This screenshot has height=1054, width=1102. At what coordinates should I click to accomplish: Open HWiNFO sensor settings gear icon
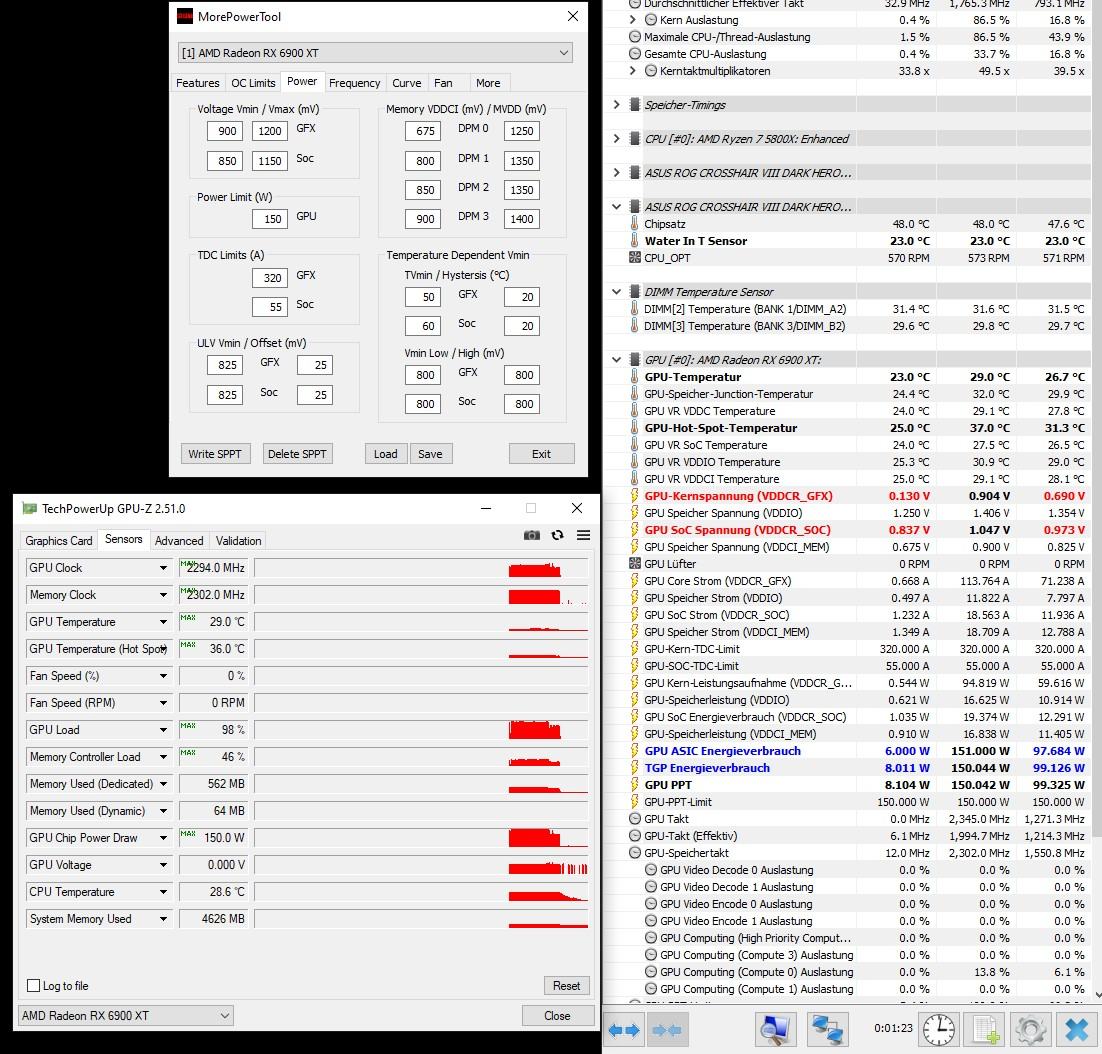click(1030, 1030)
